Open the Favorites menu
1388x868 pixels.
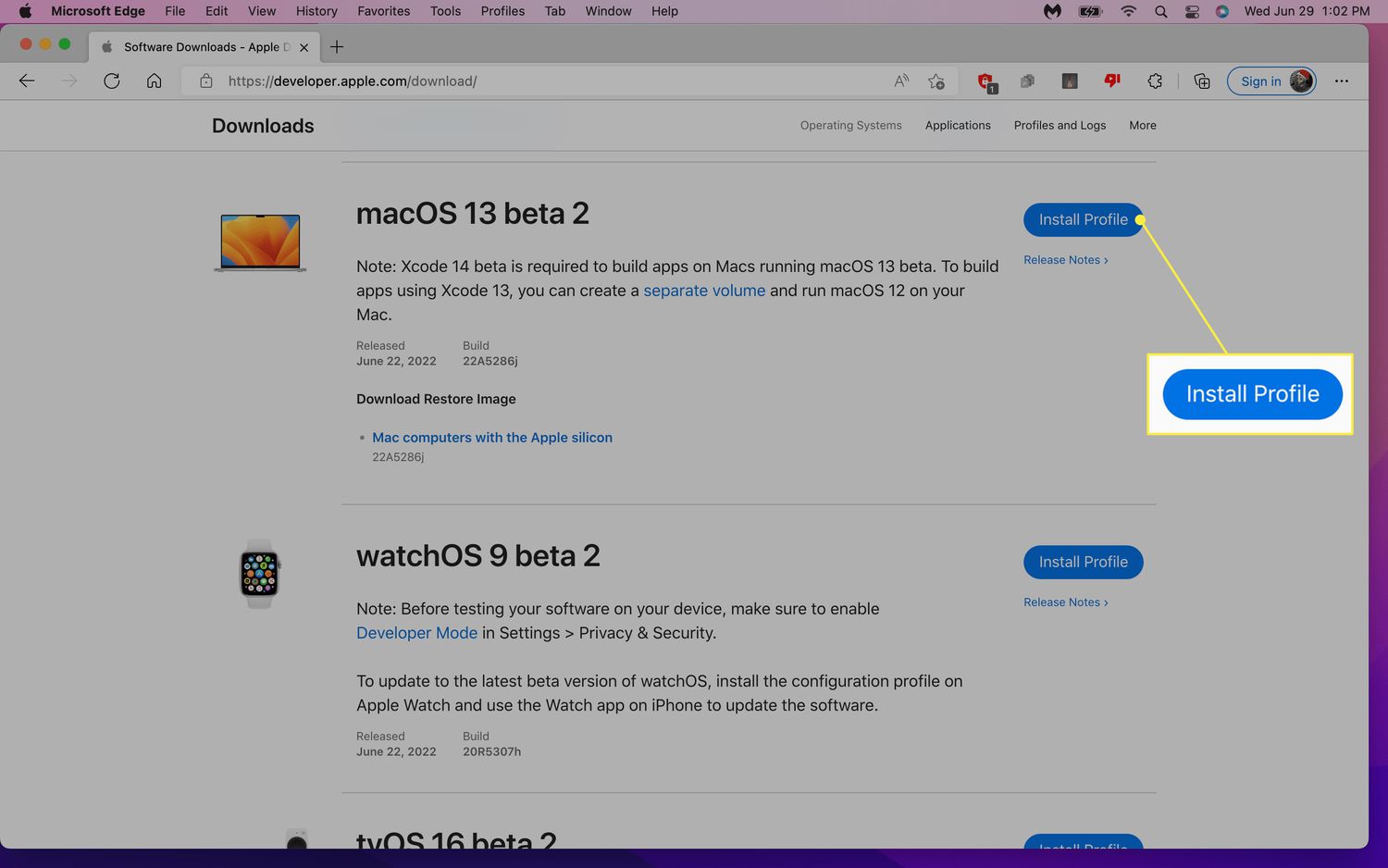[x=384, y=11]
